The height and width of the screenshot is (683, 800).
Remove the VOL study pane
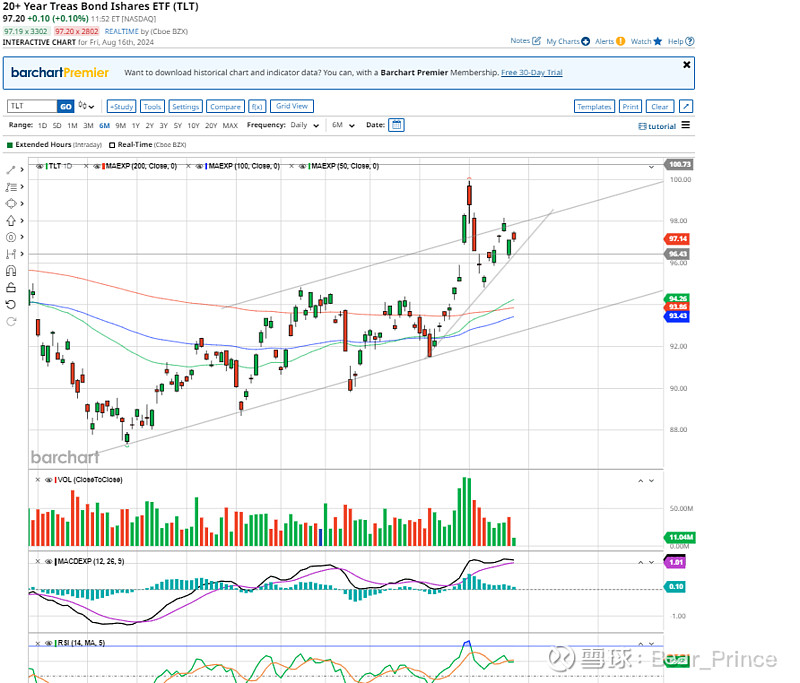(x=38, y=479)
